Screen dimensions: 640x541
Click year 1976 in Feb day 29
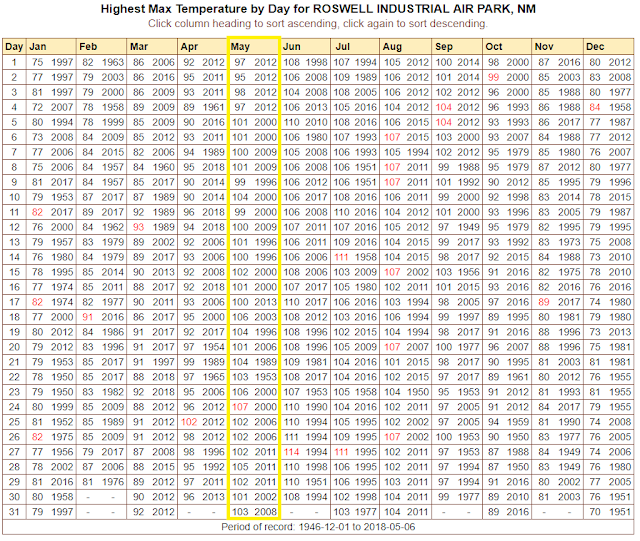[x=113, y=482]
